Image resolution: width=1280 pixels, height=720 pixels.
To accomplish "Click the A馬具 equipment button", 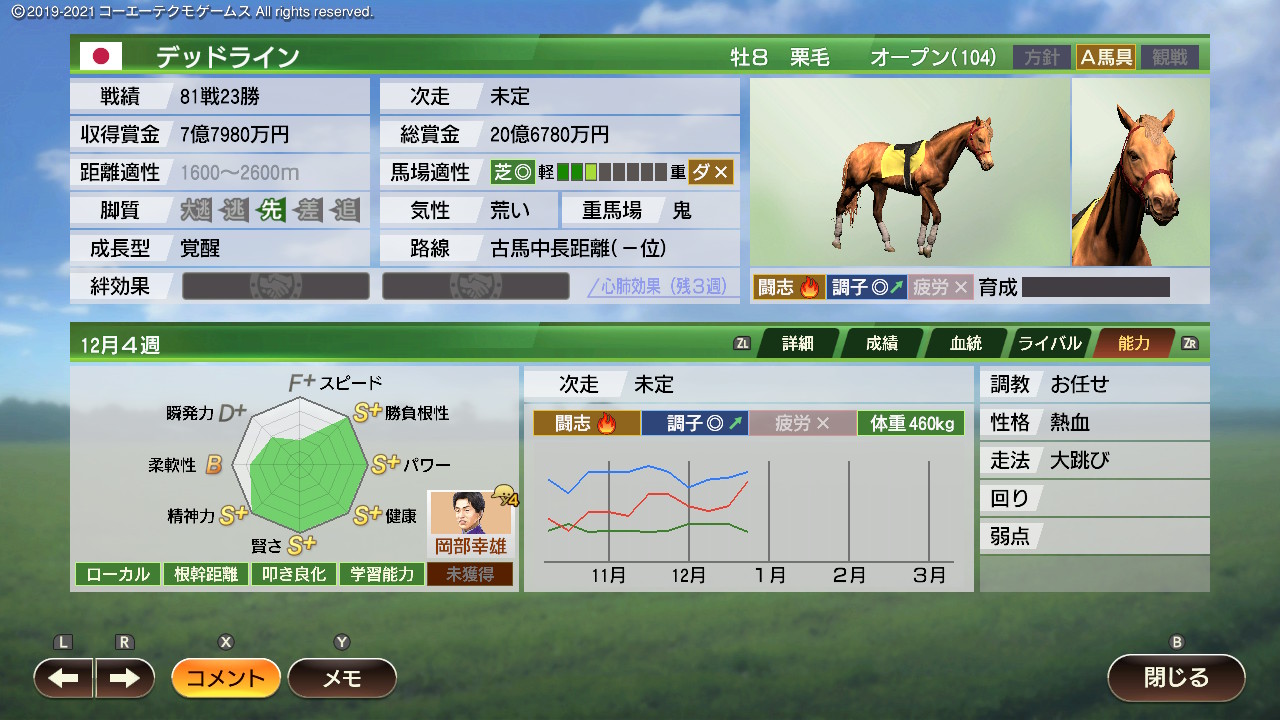I will click(x=1105, y=57).
